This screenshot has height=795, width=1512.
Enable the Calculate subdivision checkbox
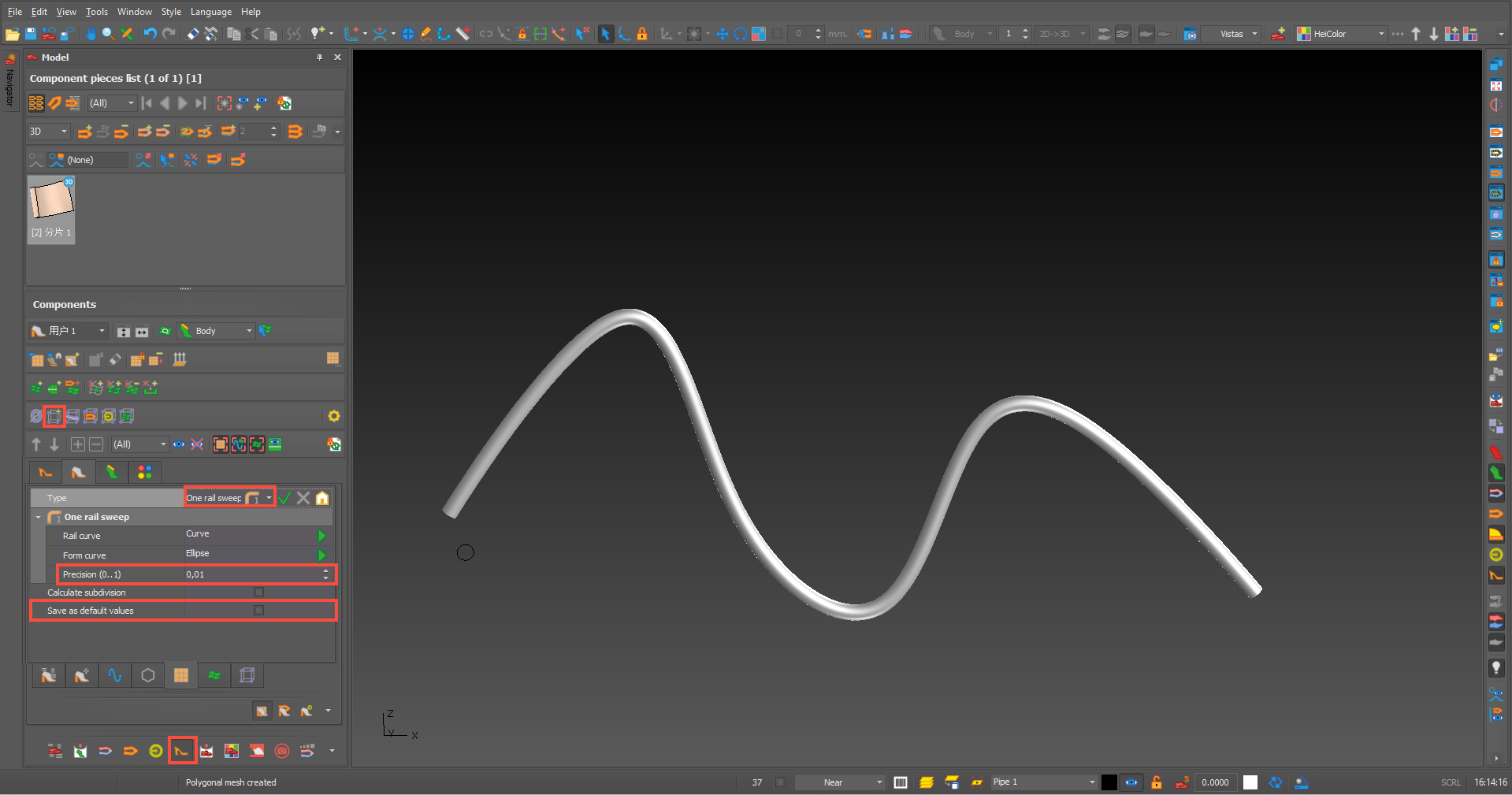tap(258, 593)
